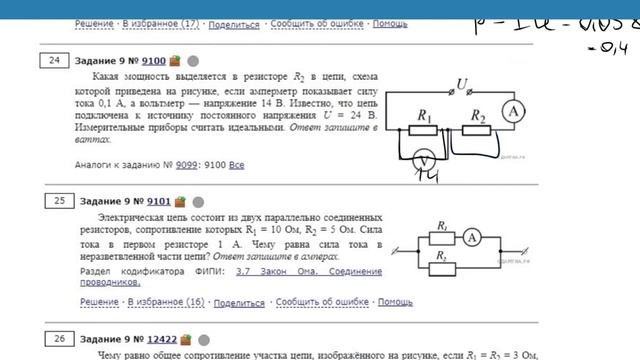Click briefcase icon next to task 9101
Screen dimensions: 640x360
(x=180, y=202)
